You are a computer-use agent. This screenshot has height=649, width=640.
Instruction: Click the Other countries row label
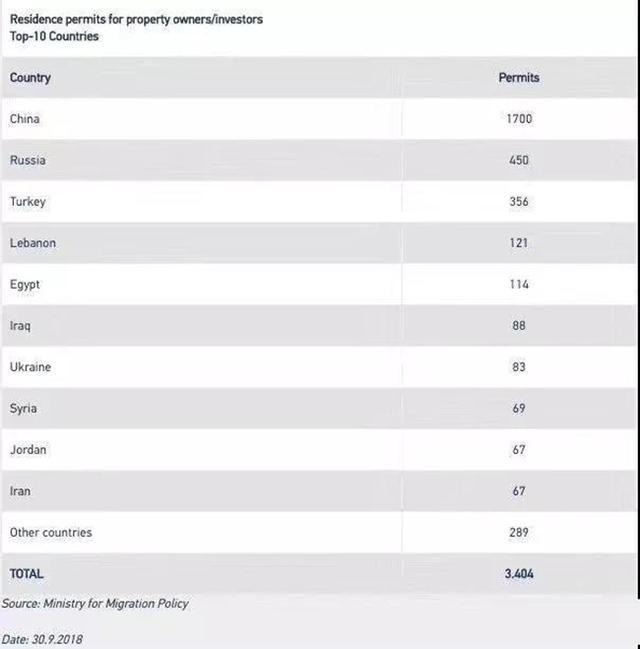tap(51, 533)
